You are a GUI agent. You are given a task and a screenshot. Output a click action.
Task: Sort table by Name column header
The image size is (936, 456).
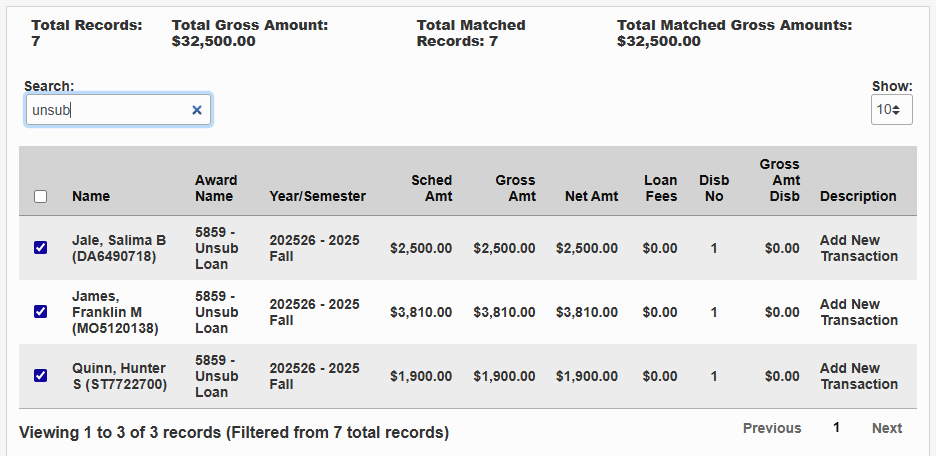click(91, 197)
